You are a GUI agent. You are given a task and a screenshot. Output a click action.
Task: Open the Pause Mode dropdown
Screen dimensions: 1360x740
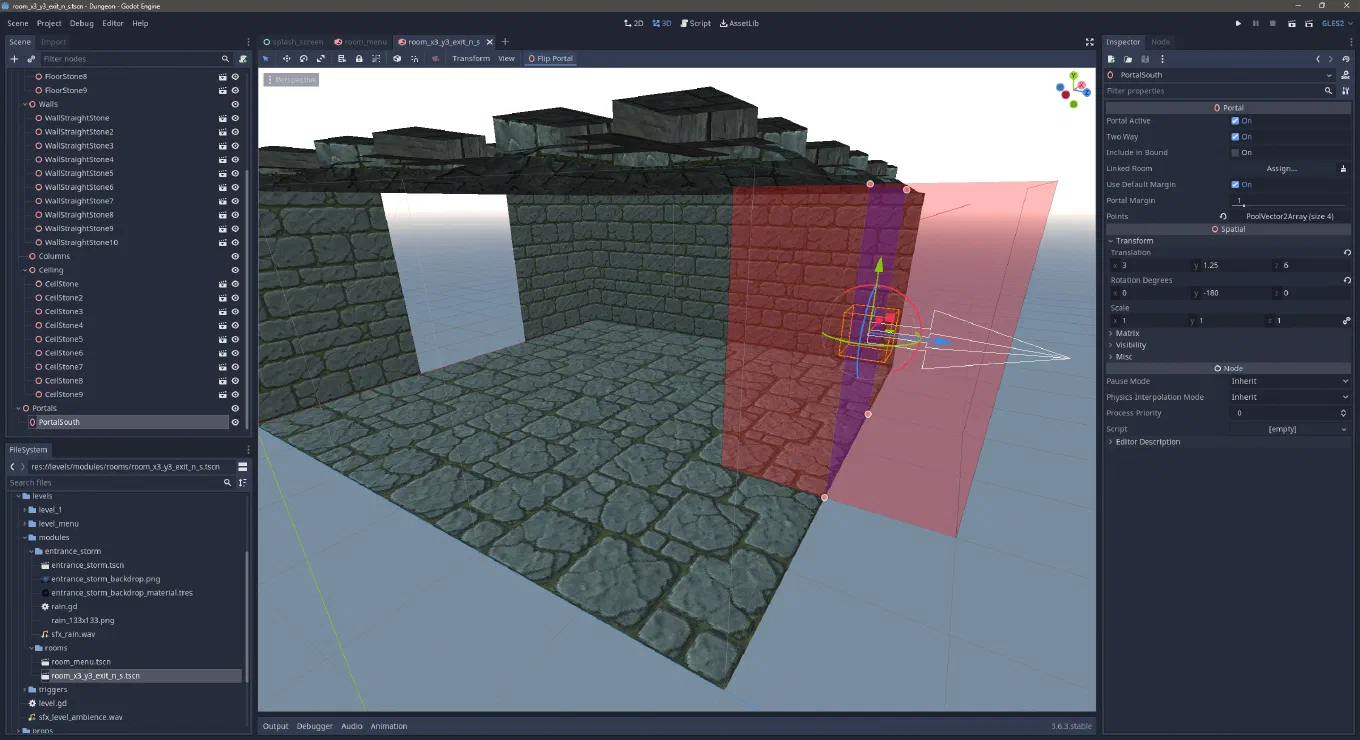pos(1290,381)
